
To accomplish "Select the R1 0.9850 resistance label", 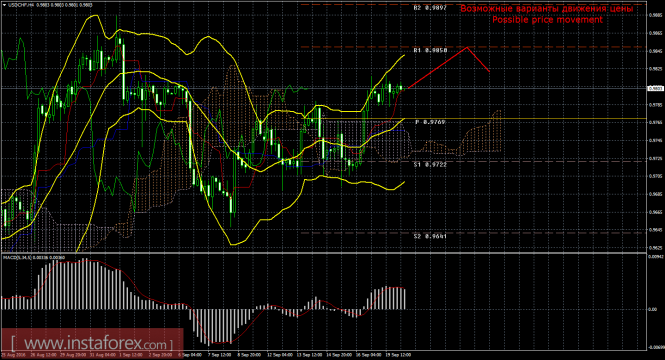I will click(x=430, y=50).
